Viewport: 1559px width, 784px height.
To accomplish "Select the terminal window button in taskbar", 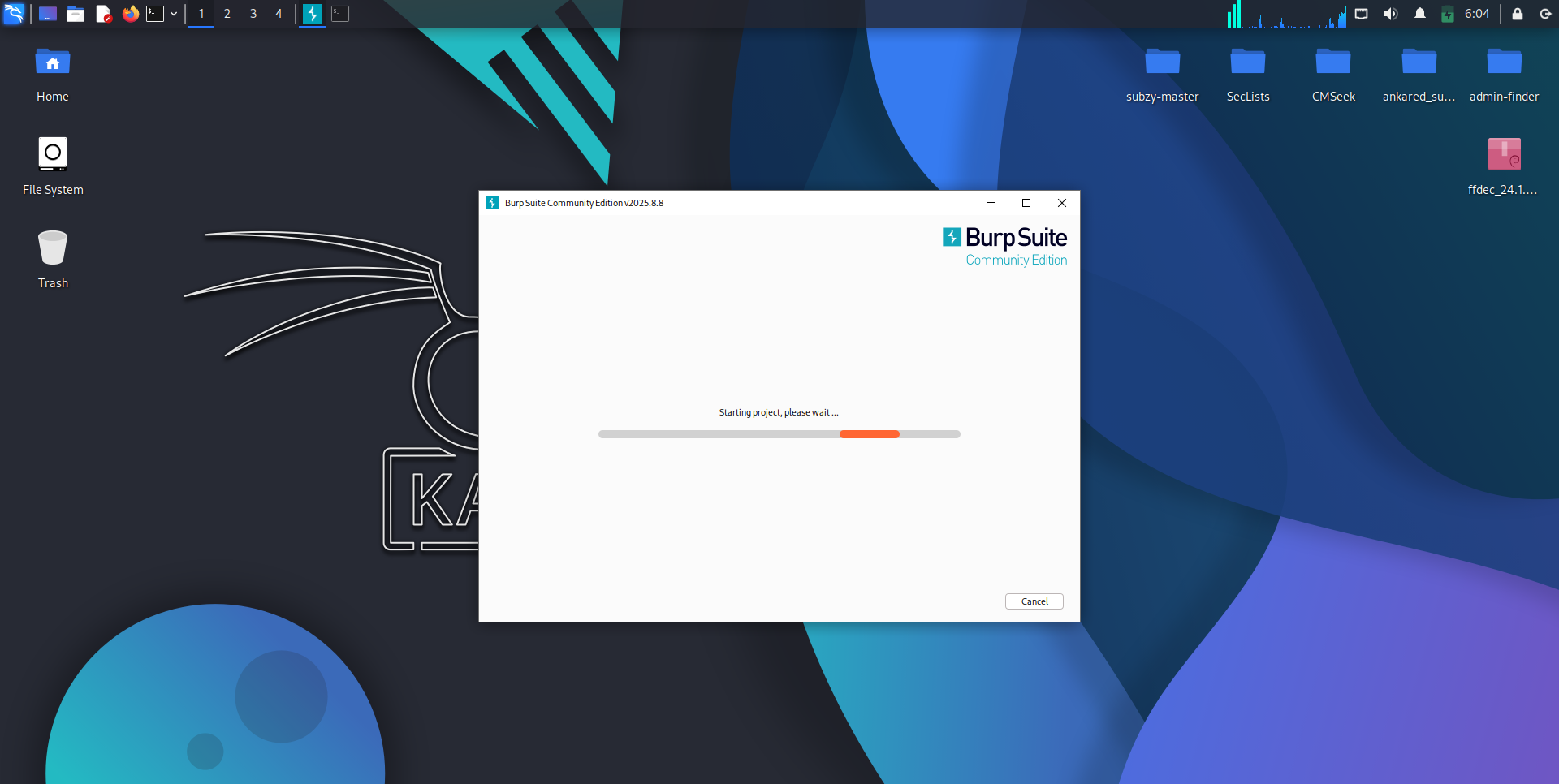I will point(340,14).
